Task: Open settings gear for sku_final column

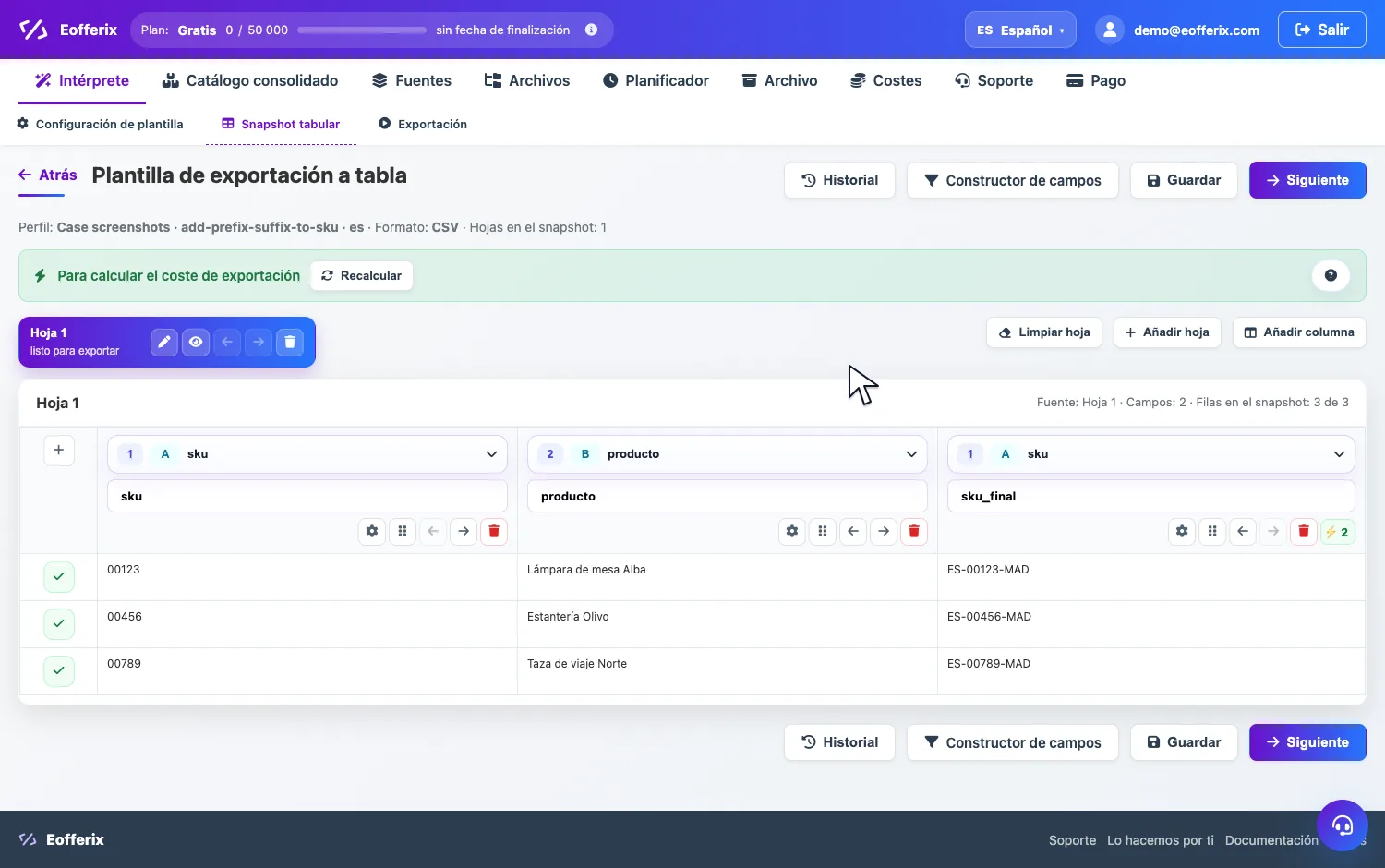Action: pyautogui.click(x=1182, y=531)
